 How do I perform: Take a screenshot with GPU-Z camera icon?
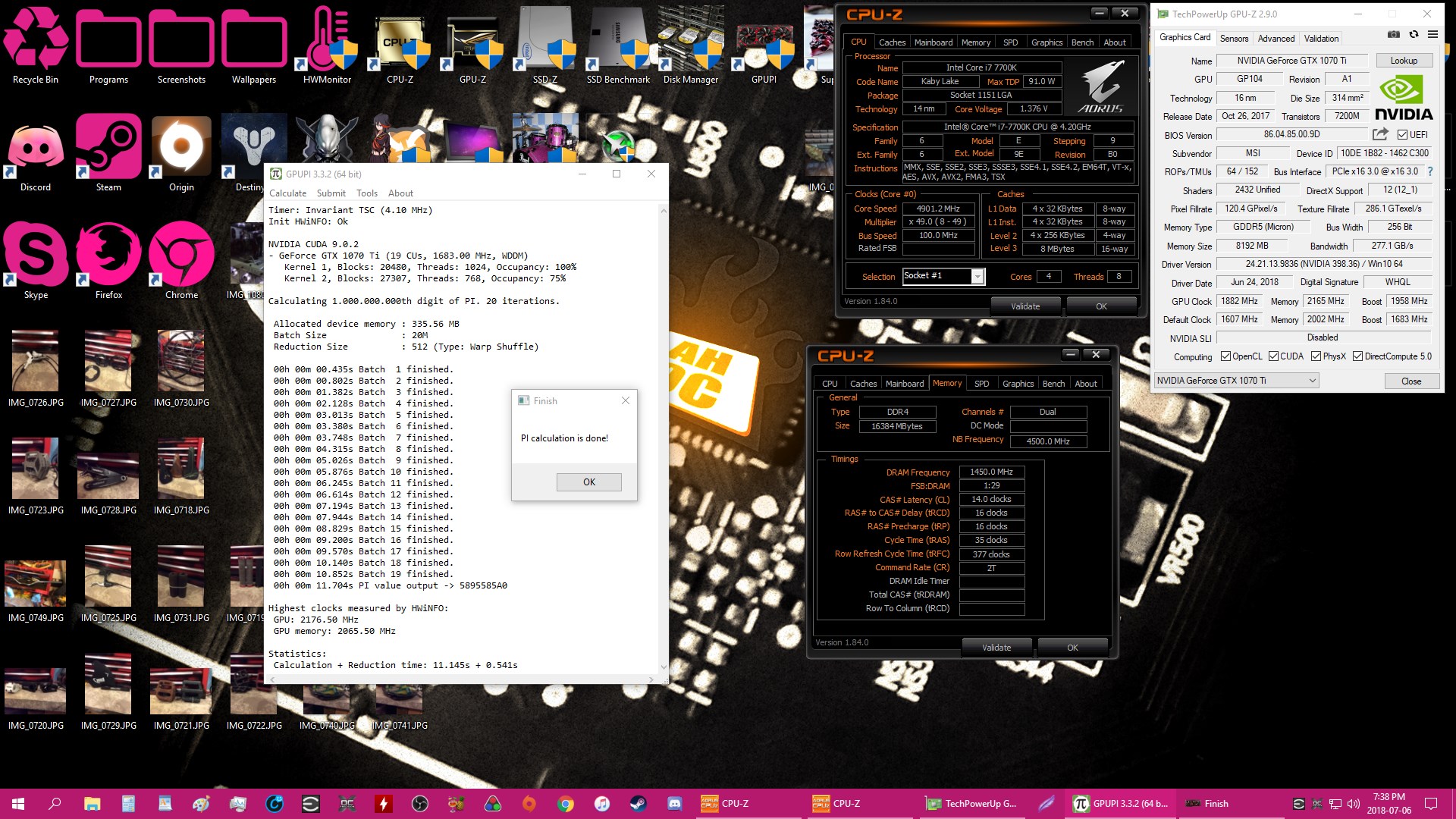click(1394, 34)
